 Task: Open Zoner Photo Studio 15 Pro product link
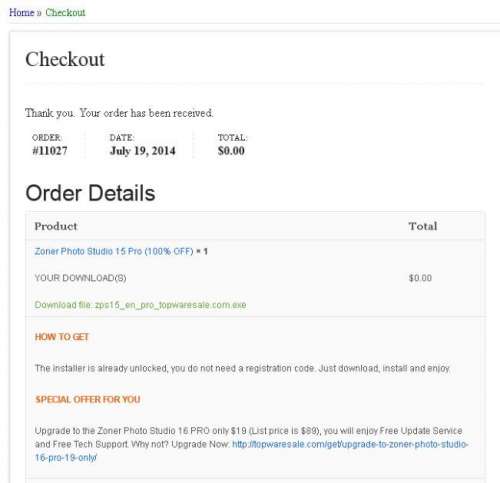pos(114,251)
